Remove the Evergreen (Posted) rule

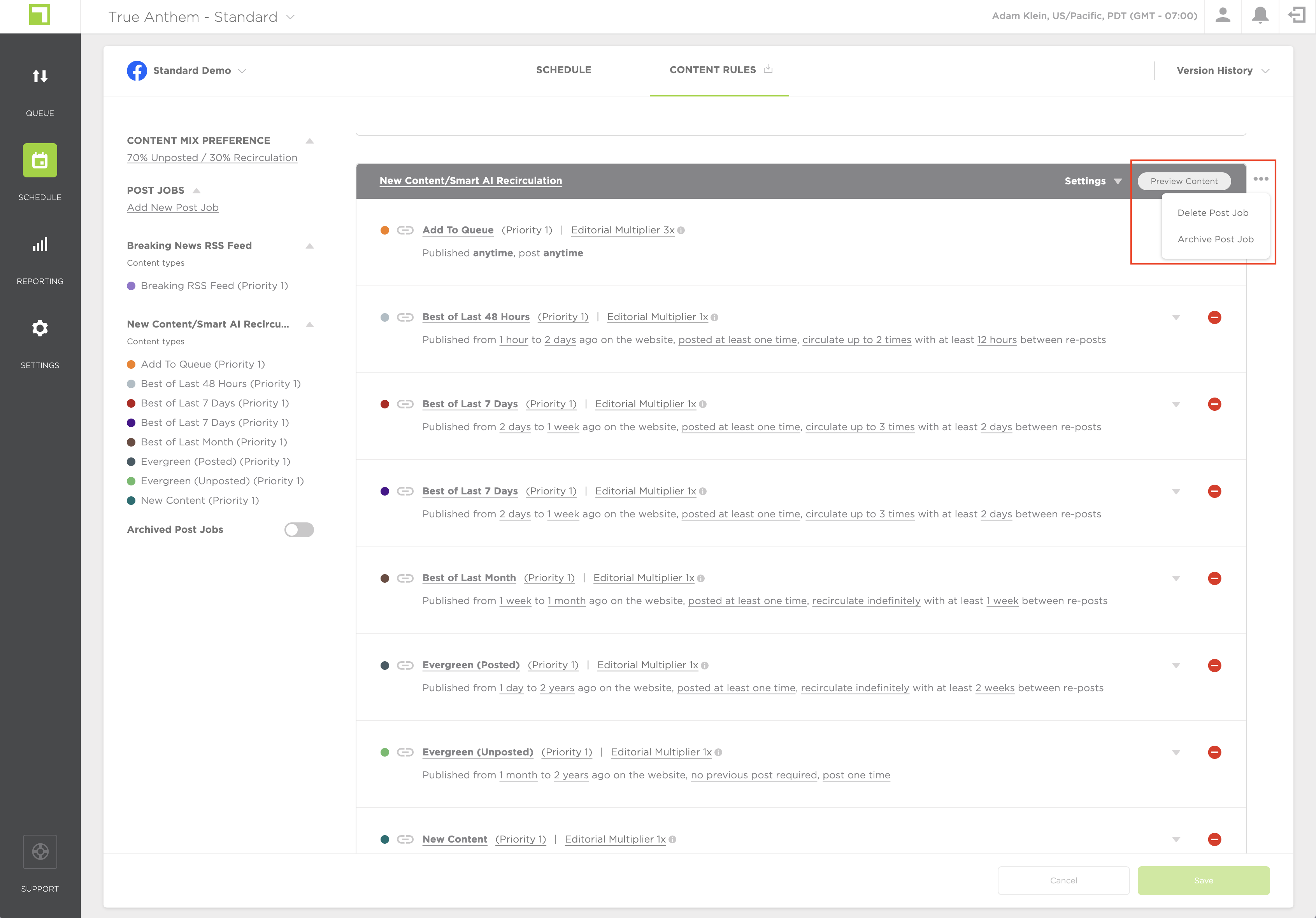1214,666
